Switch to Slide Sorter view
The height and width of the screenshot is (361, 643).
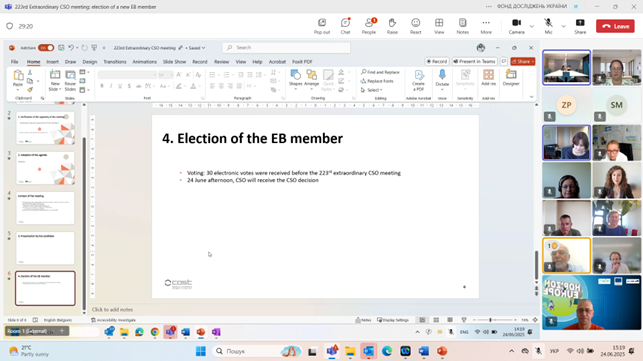point(436,320)
